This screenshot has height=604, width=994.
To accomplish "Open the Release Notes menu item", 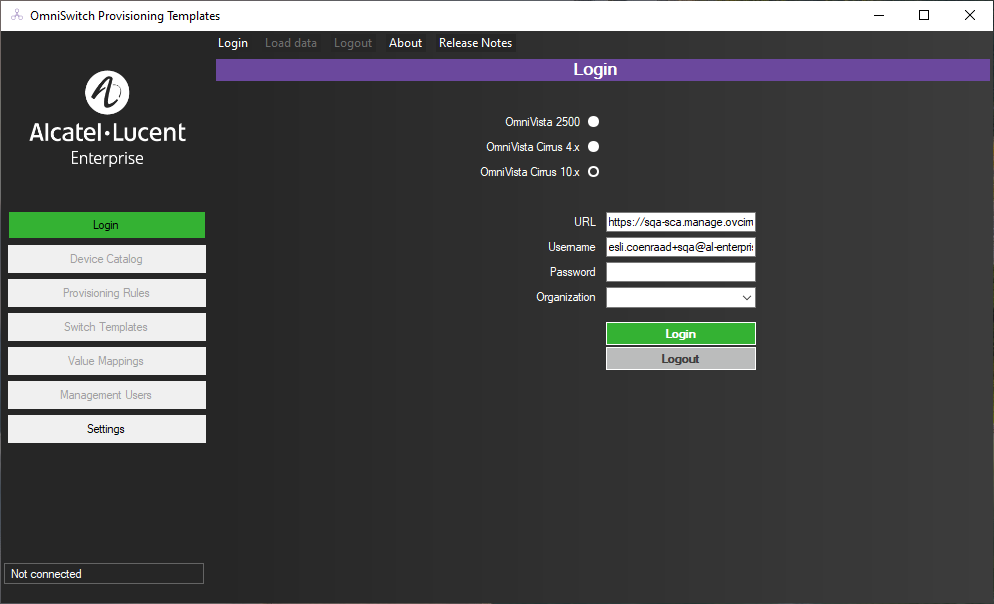I will click(x=475, y=43).
